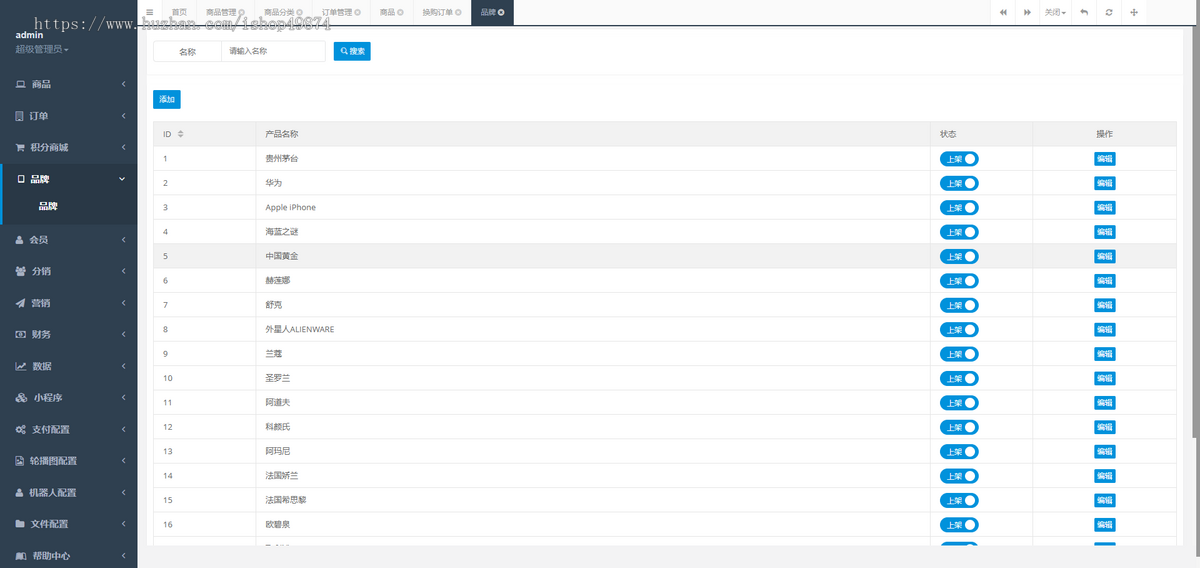The image size is (1200, 568).
Task: Click the 分销 group icon in sidebar
Action: (20, 271)
